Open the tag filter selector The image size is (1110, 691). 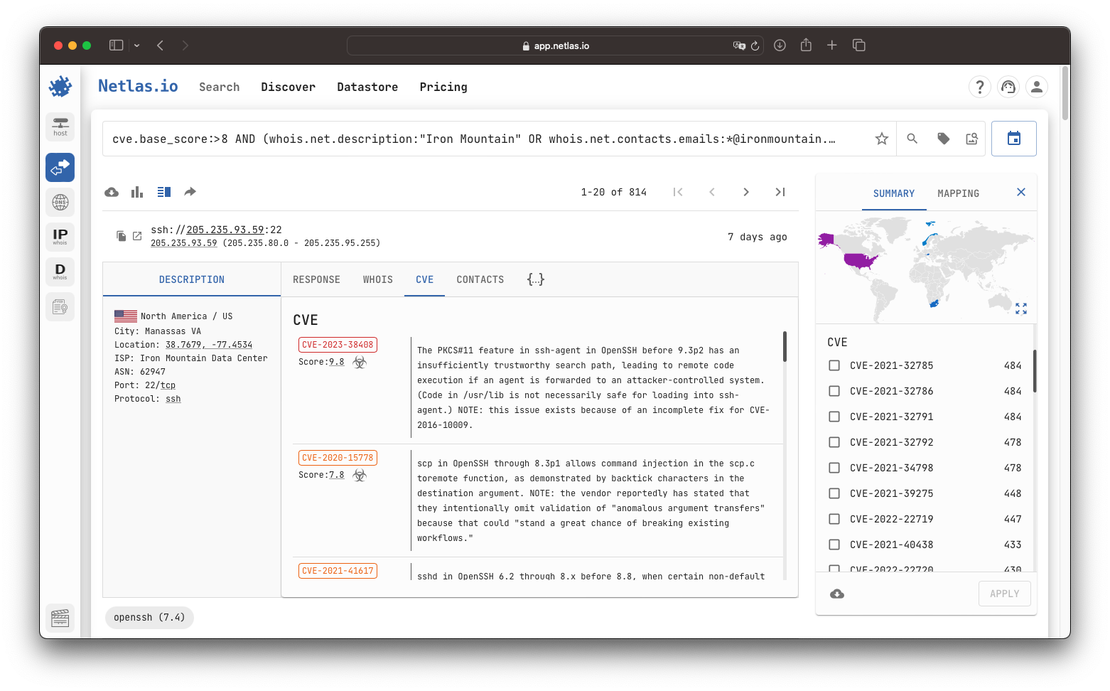click(941, 138)
